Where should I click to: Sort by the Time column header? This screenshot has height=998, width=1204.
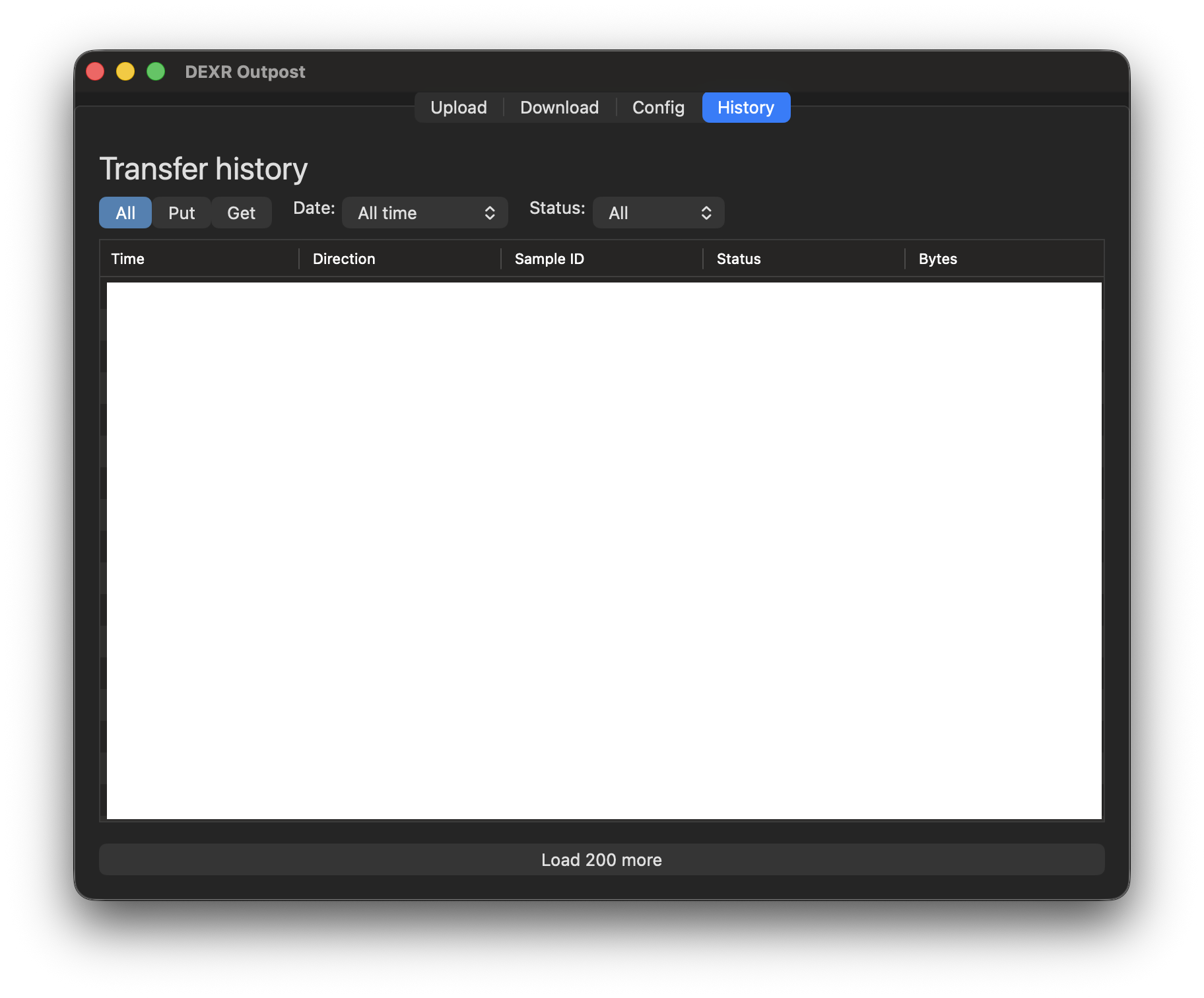[x=199, y=259]
